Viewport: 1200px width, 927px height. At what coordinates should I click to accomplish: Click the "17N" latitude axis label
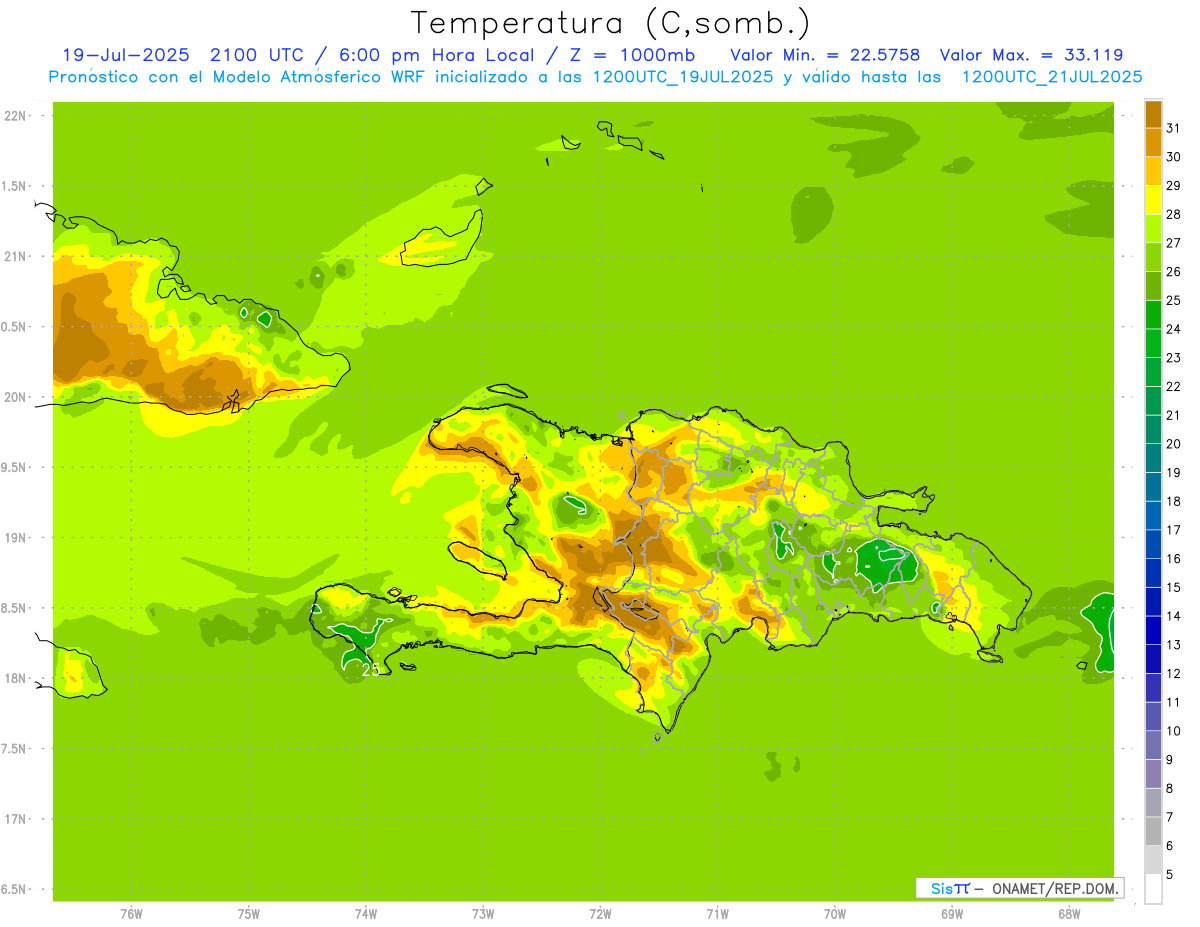(15, 819)
